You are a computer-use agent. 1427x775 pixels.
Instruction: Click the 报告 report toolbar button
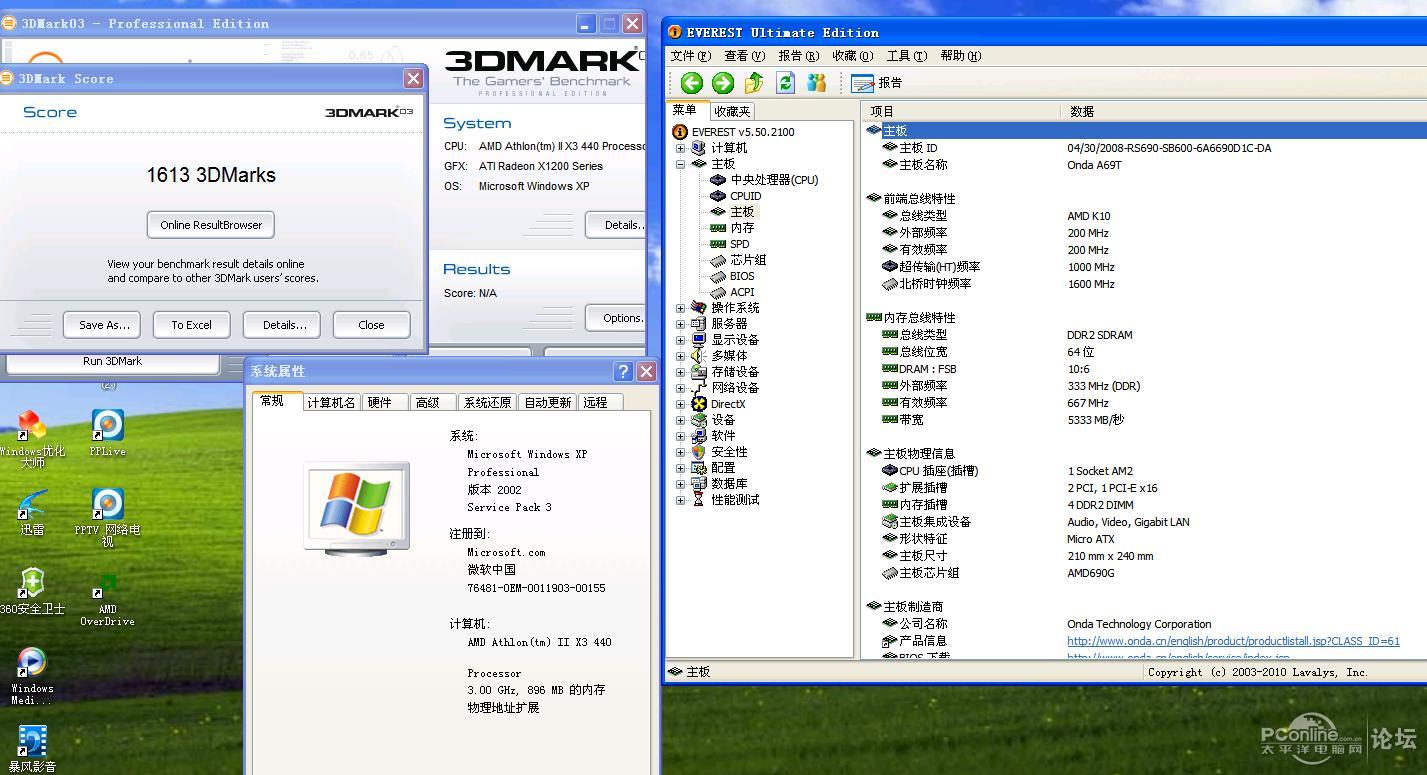coord(877,83)
